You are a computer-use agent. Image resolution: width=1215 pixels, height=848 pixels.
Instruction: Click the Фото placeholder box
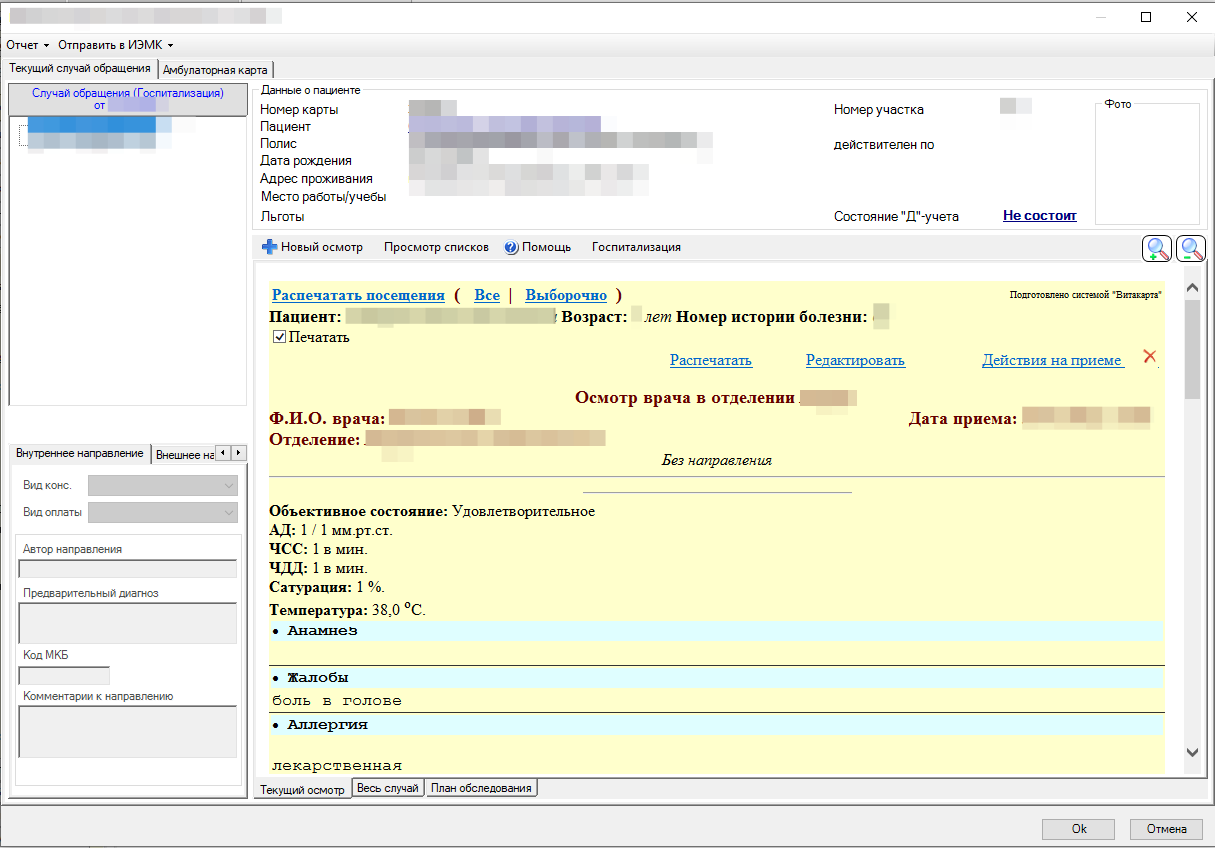click(x=1147, y=164)
